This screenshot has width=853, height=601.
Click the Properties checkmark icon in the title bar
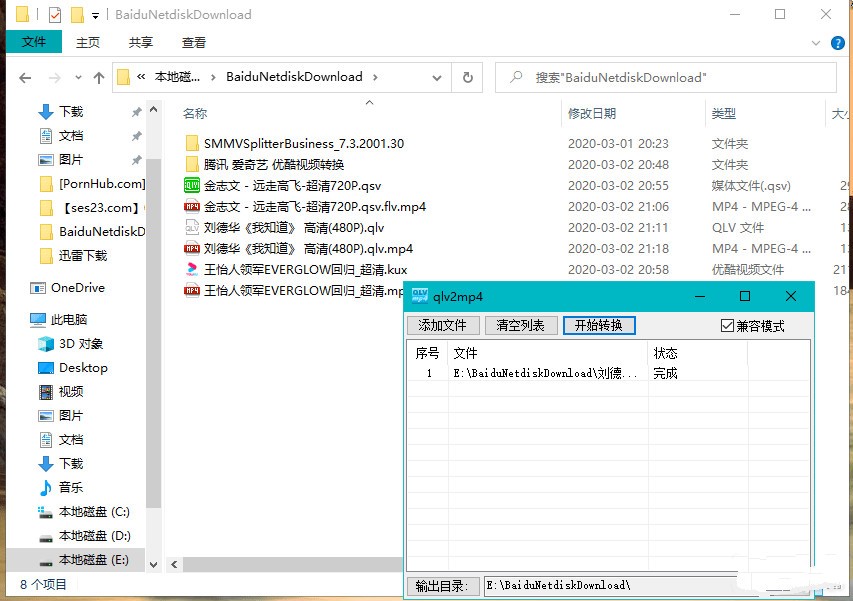[55, 15]
